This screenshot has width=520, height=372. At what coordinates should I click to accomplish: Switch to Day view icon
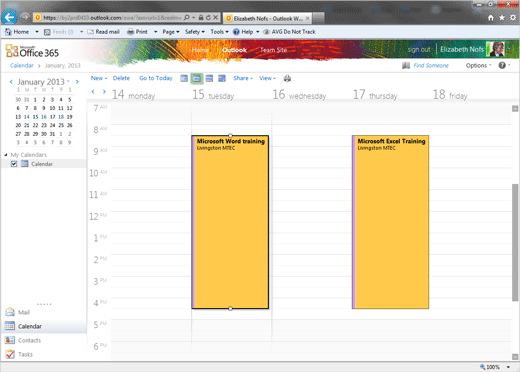pyautogui.click(x=184, y=78)
